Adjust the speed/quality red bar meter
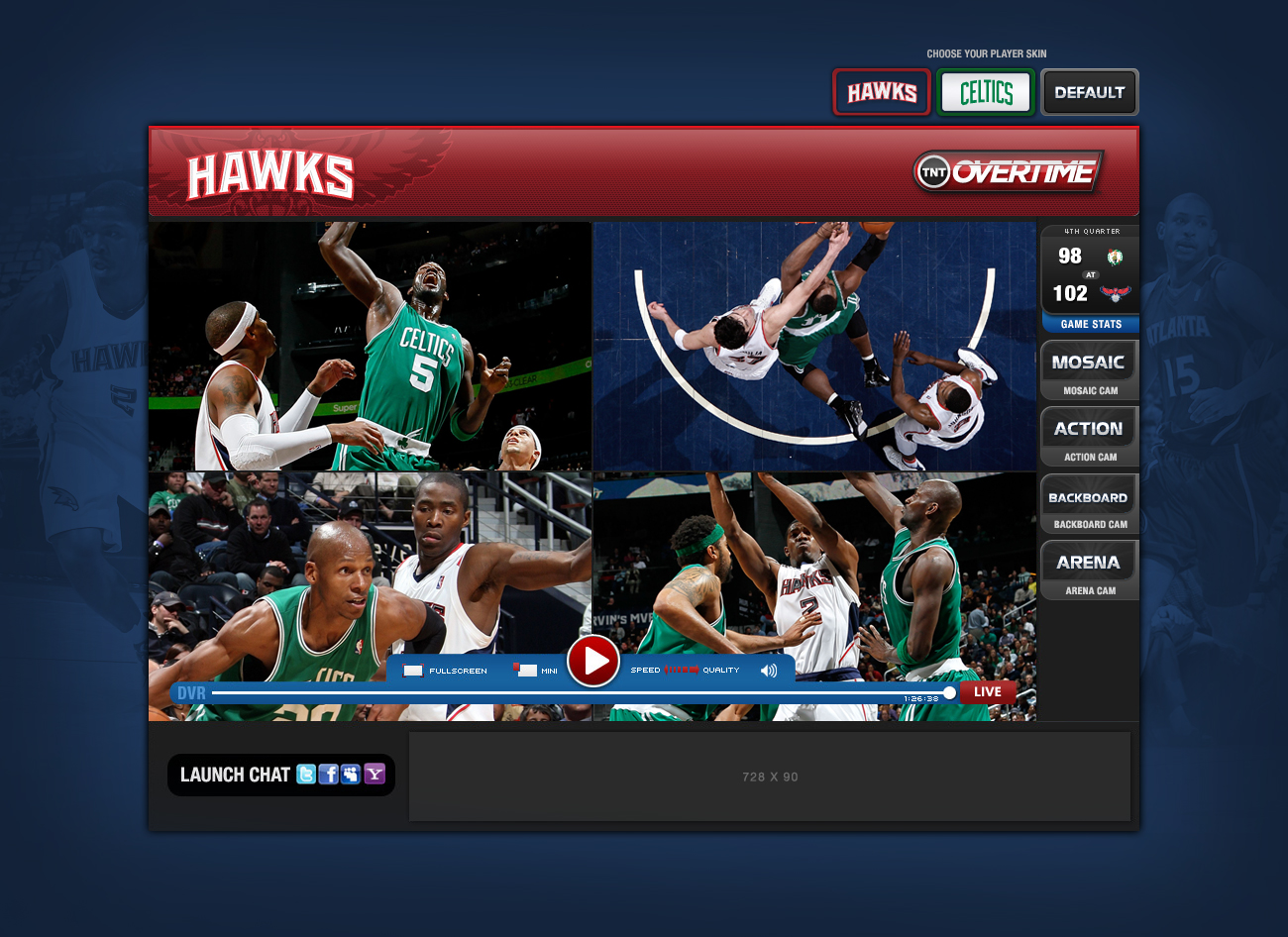Image resolution: width=1288 pixels, height=937 pixels. (682, 671)
